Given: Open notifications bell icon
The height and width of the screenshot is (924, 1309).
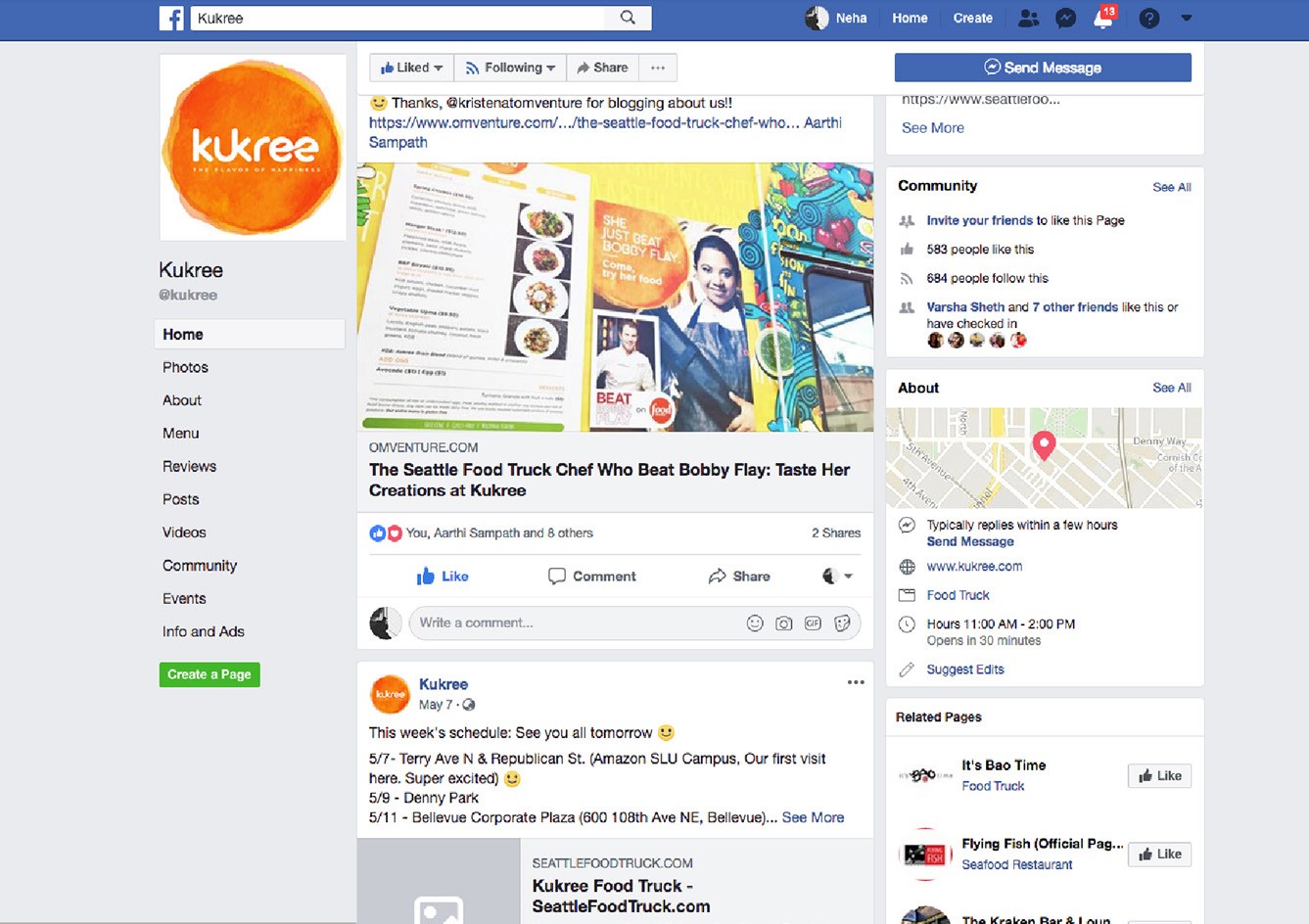Looking at the screenshot, I should point(1103,18).
